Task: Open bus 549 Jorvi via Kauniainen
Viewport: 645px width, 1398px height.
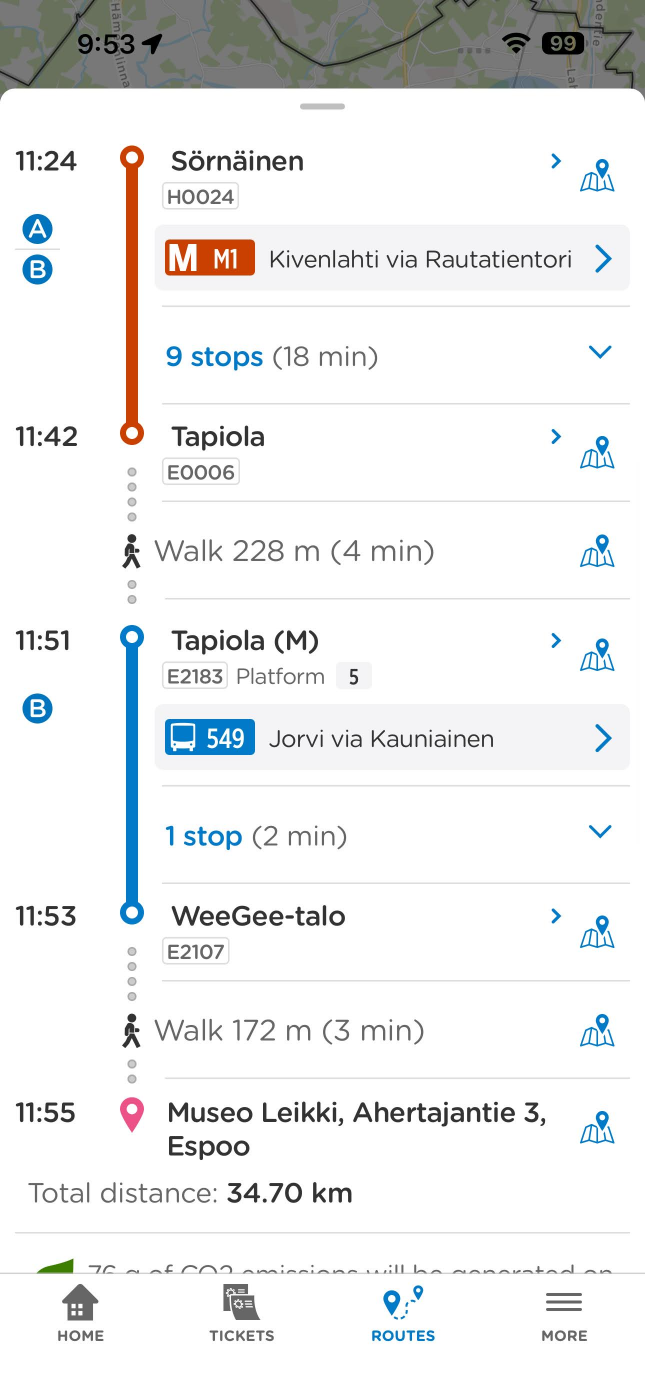Action: pyautogui.click(x=392, y=737)
